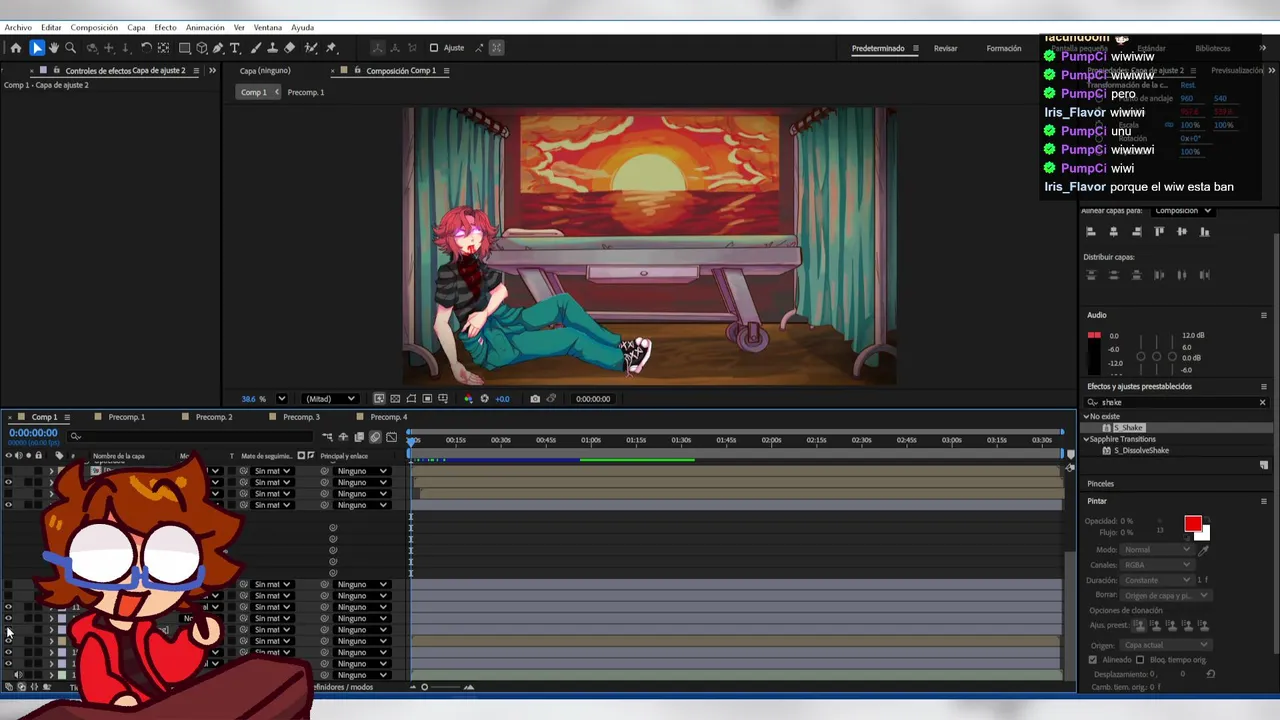Collapse the Sapphire Transitions category

pyautogui.click(x=1087, y=439)
